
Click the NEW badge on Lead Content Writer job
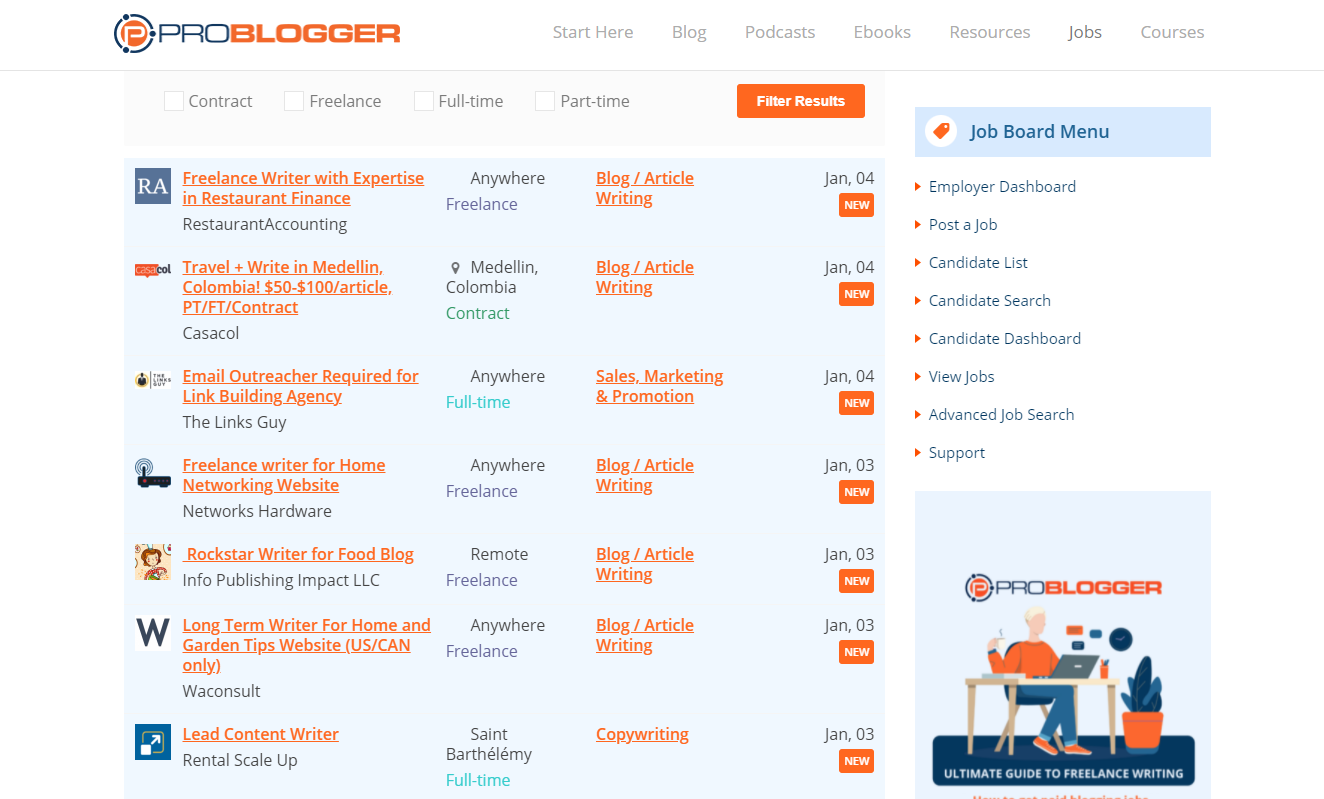[x=857, y=761]
